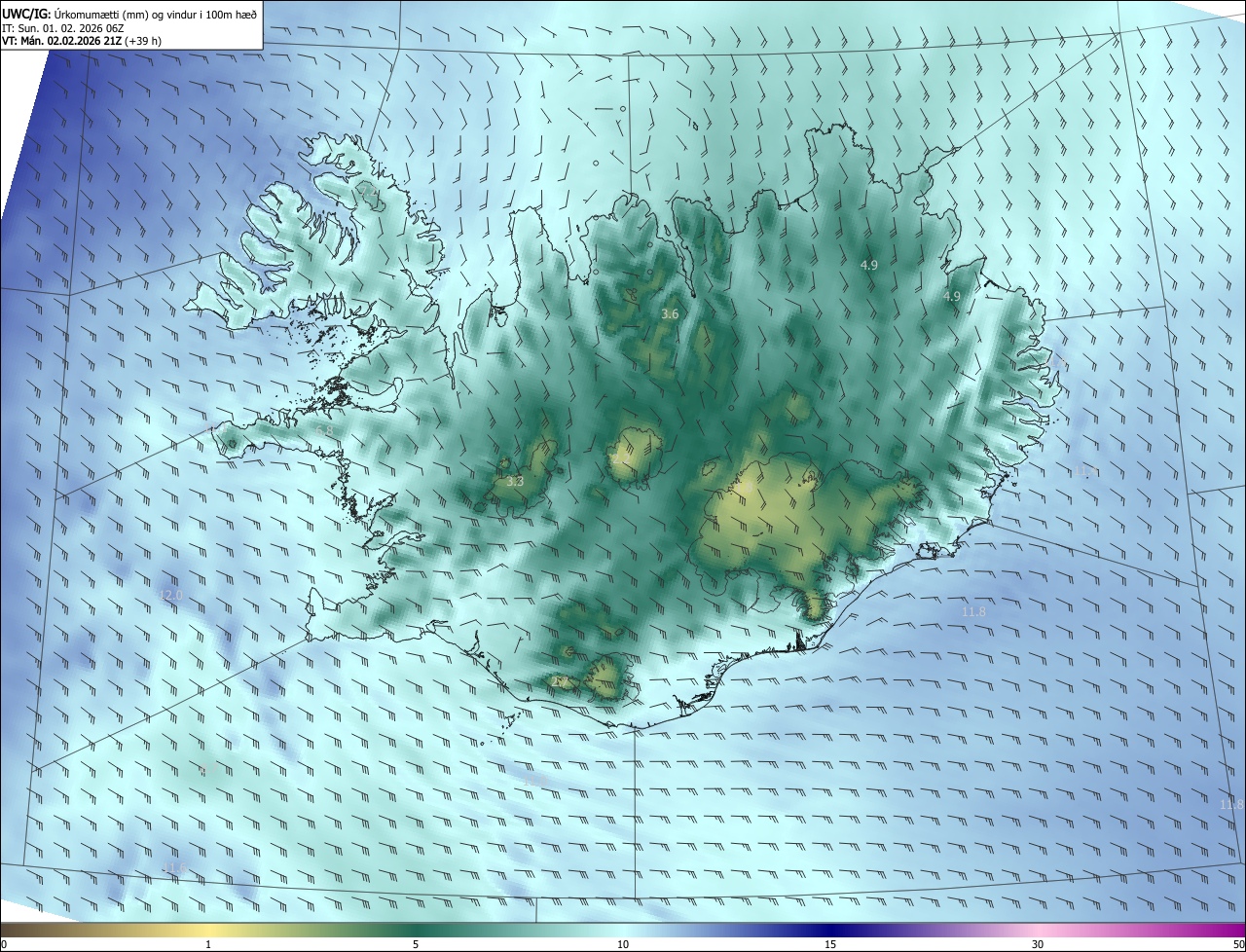The image size is (1246, 952).
Task: Click the "10" tick on the colour scale
Action: click(623, 944)
